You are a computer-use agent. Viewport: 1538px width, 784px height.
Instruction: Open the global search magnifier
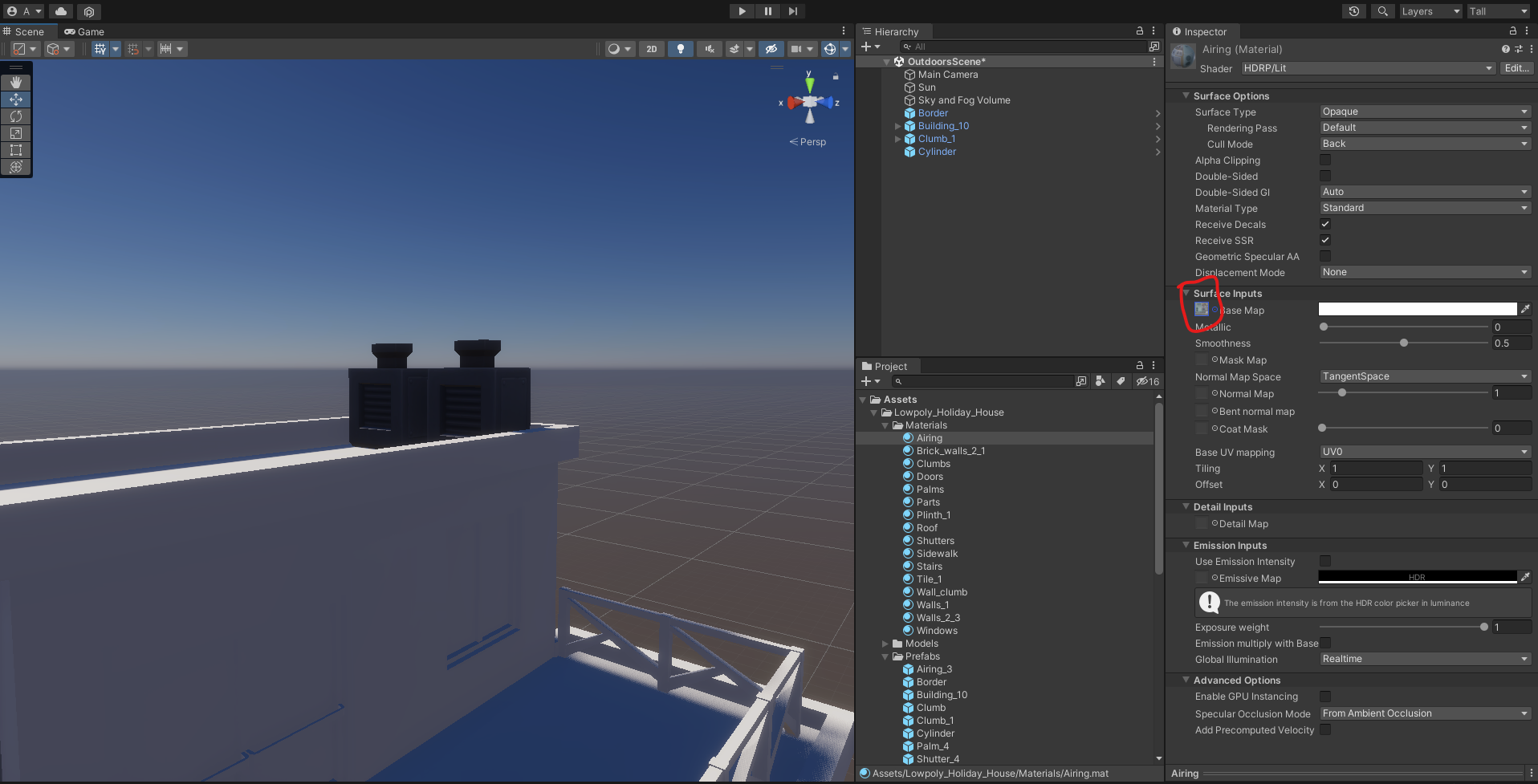click(x=1383, y=11)
